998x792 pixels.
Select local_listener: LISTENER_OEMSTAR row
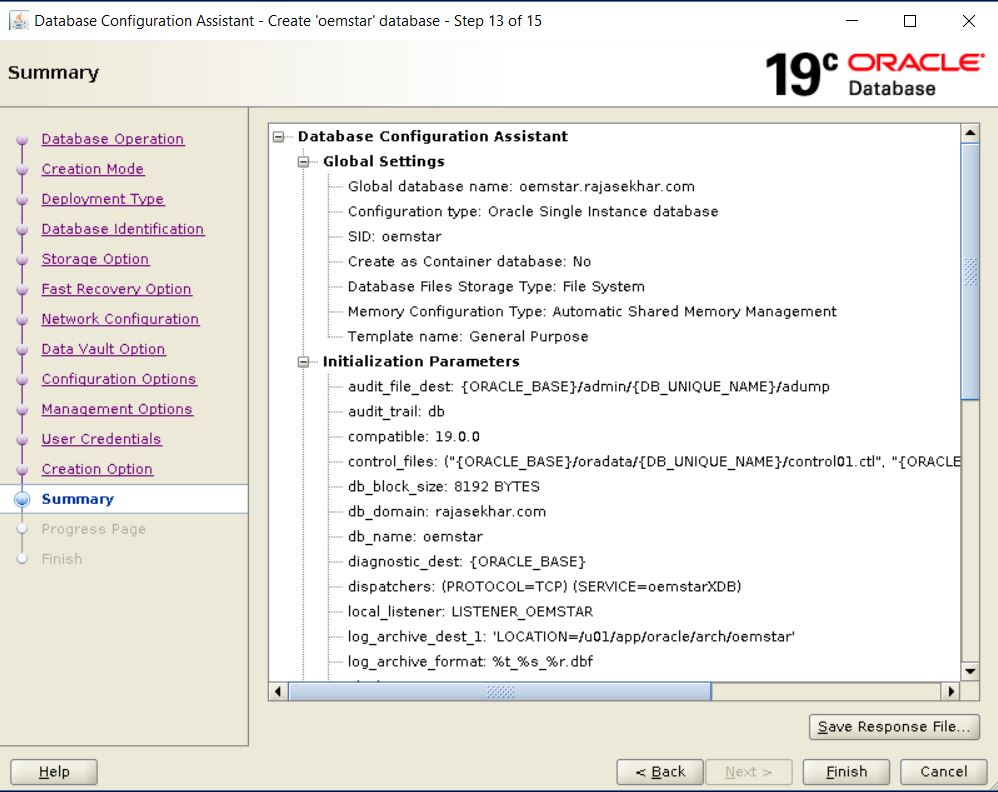click(x=470, y=611)
